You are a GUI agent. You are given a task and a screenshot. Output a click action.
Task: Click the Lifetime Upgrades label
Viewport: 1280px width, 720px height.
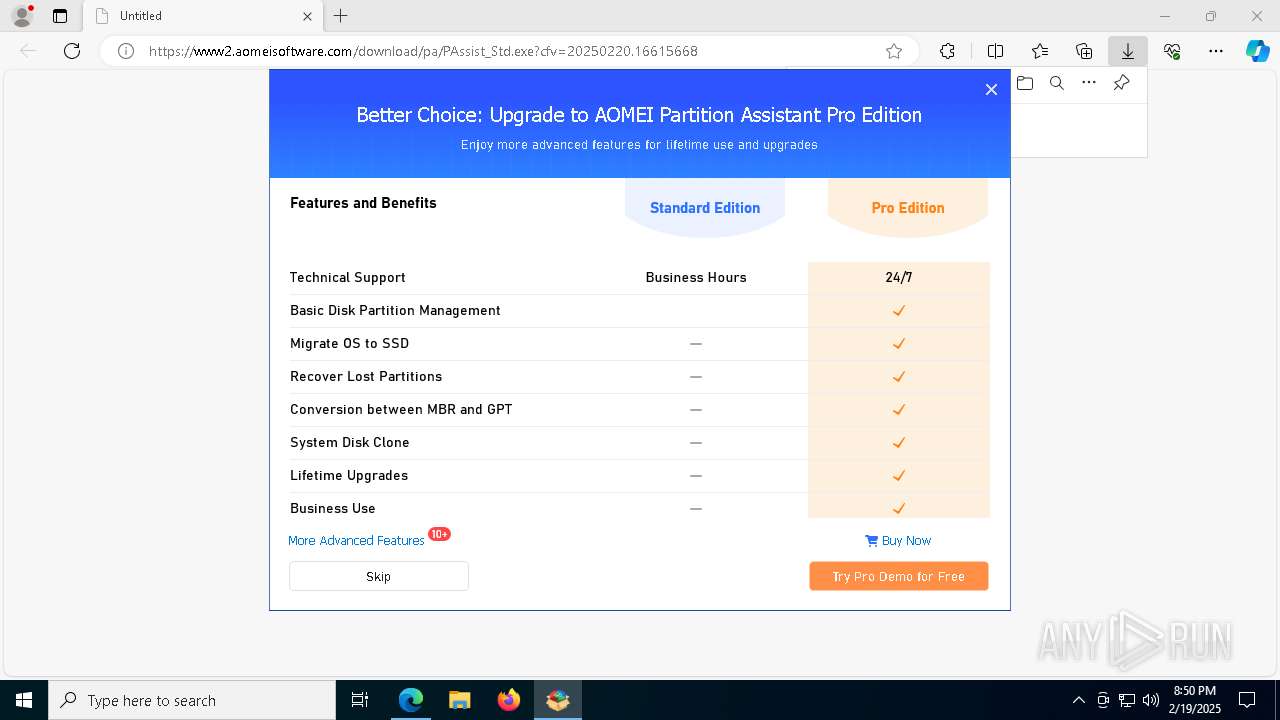click(349, 475)
